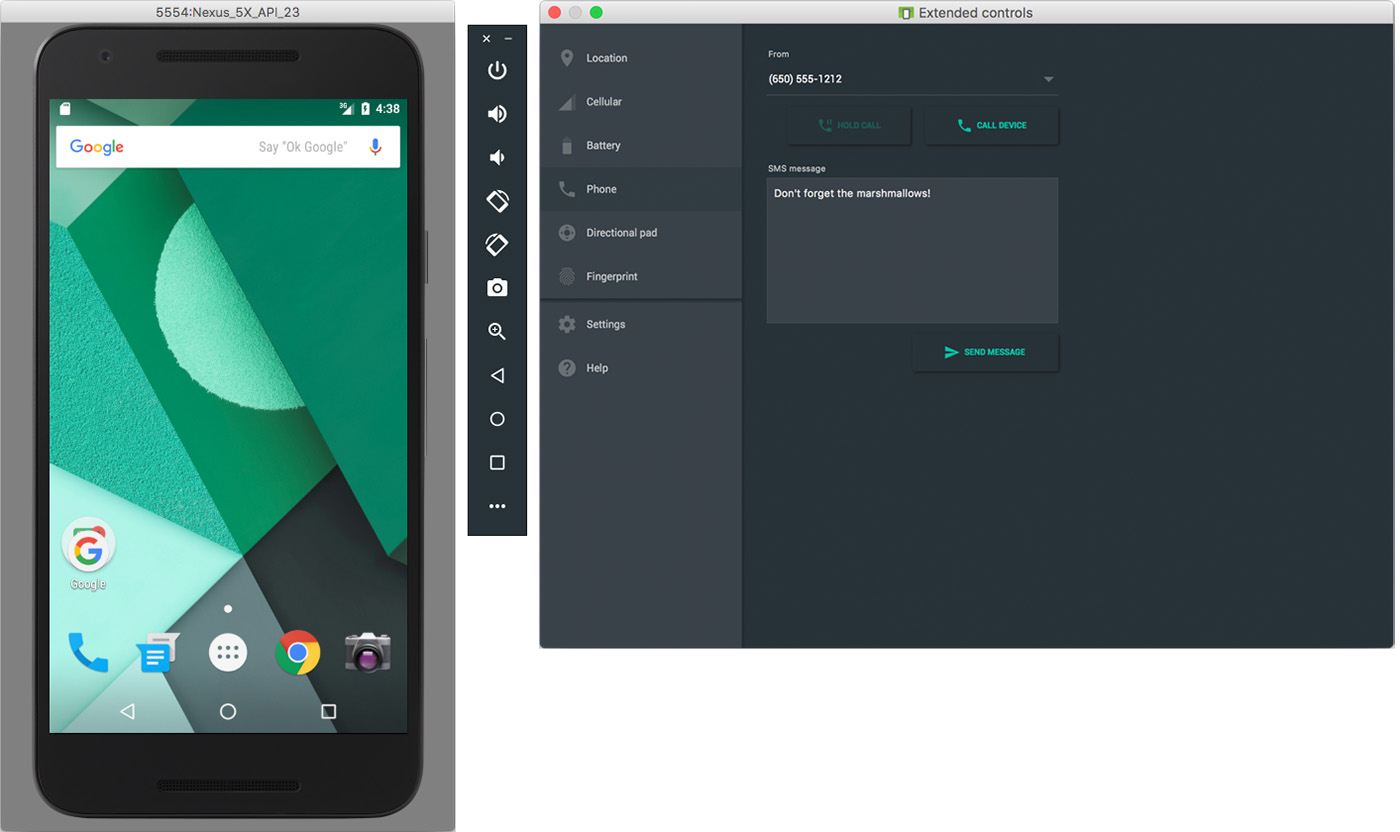Image resolution: width=1400 pixels, height=832 pixels.
Task: Open the Messenger app in the dock
Action: point(157,653)
